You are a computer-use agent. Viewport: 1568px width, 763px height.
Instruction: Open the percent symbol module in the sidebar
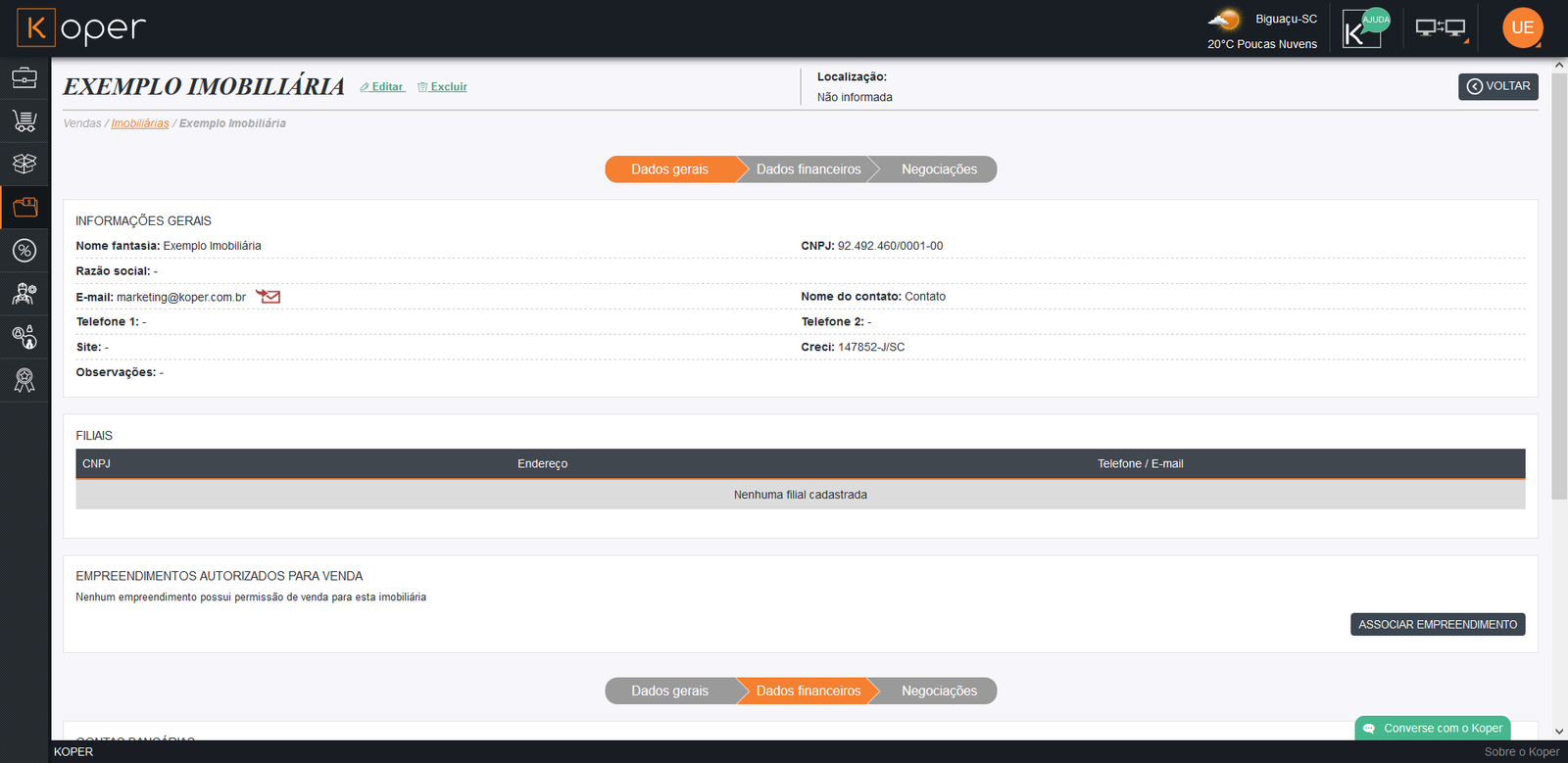(x=24, y=251)
